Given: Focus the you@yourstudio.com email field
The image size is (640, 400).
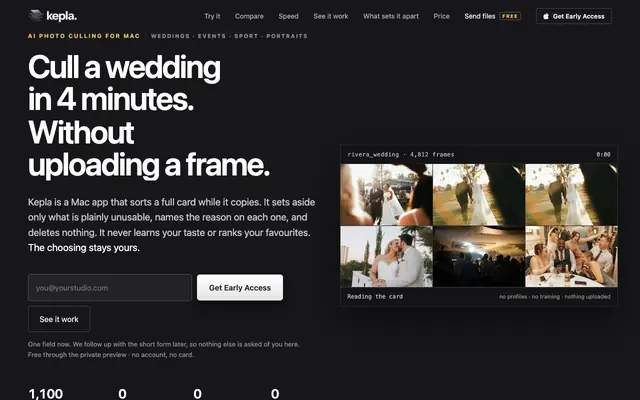Looking at the screenshot, I should pyautogui.click(x=110, y=288).
